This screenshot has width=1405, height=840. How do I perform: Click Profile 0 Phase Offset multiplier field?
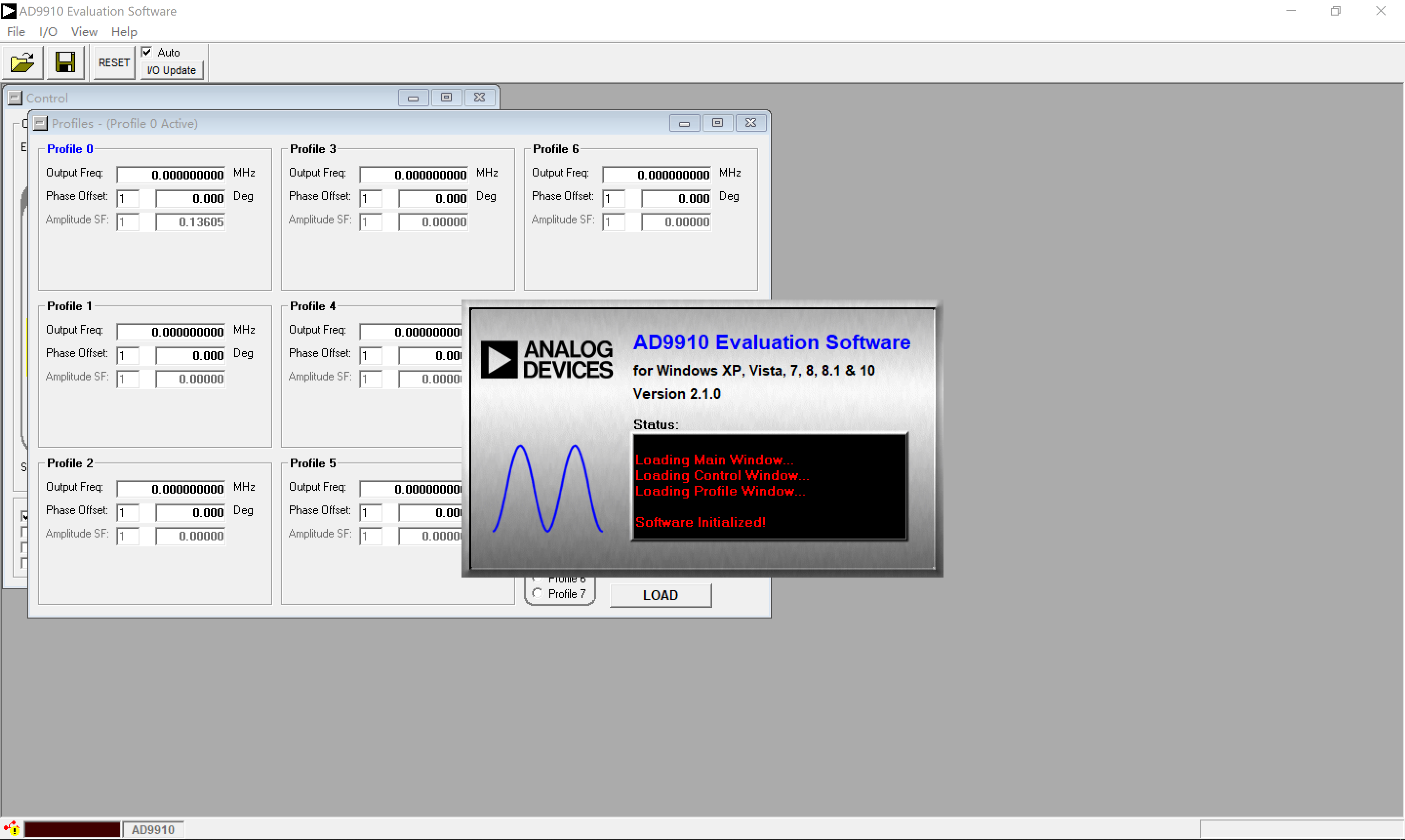tap(128, 198)
